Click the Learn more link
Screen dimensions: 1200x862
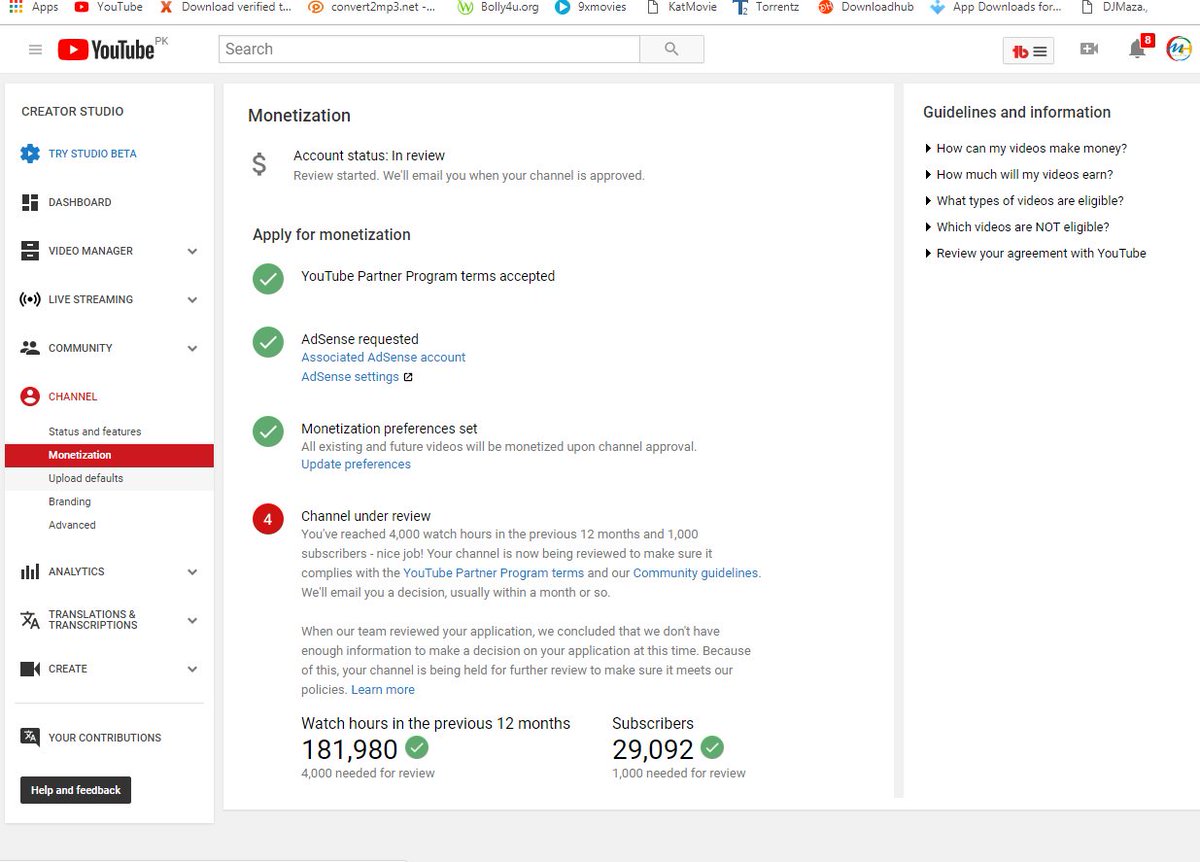click(x=383, y=690)
